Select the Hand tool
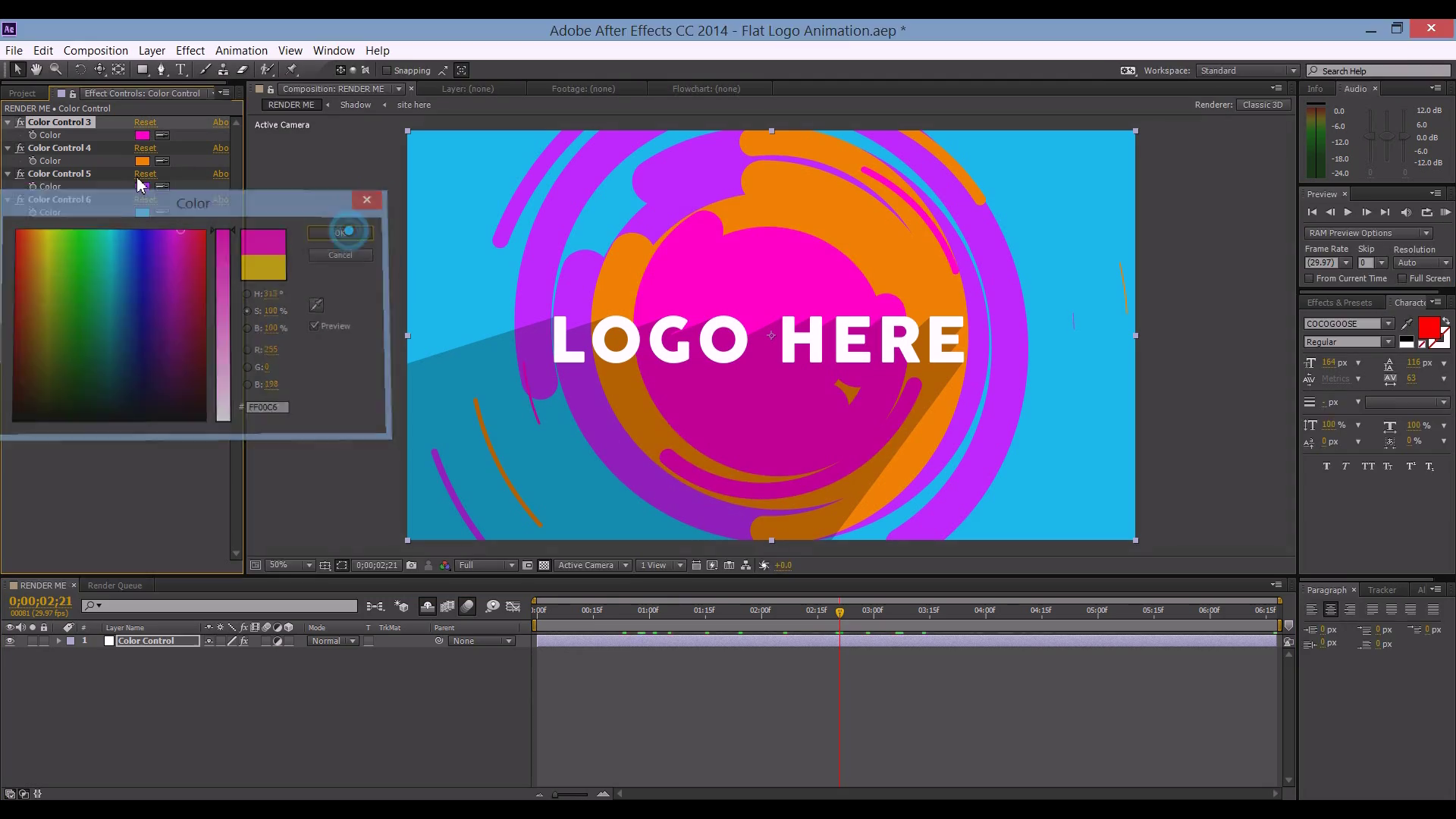 (x=36, y=70)
